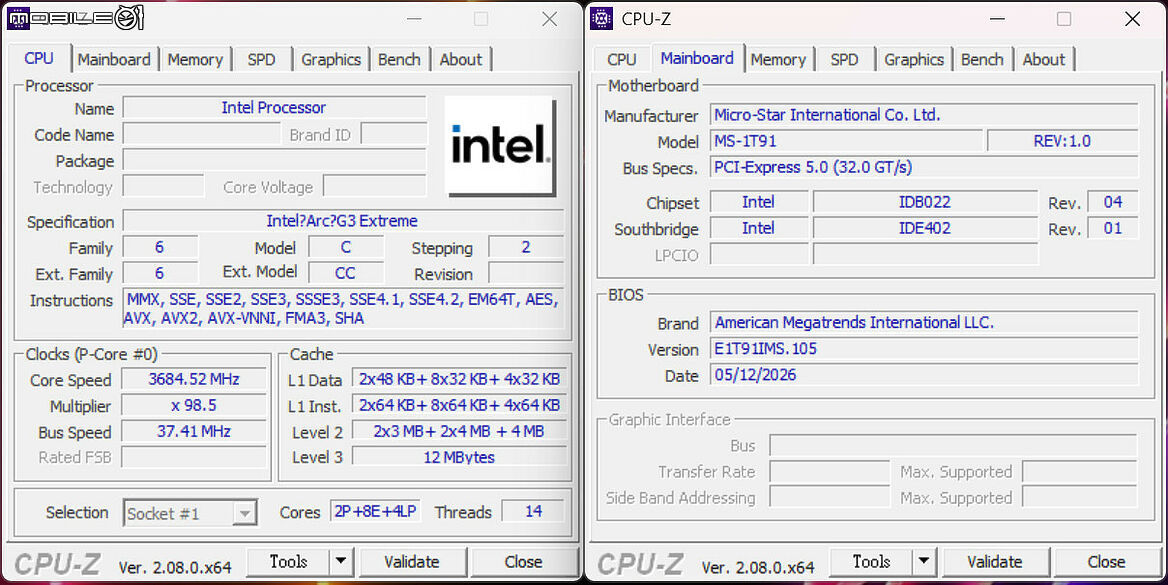Click the L1 Data cache value
Image resolution: width=1168 pixels, height=585 pixels.
[459, 379]
